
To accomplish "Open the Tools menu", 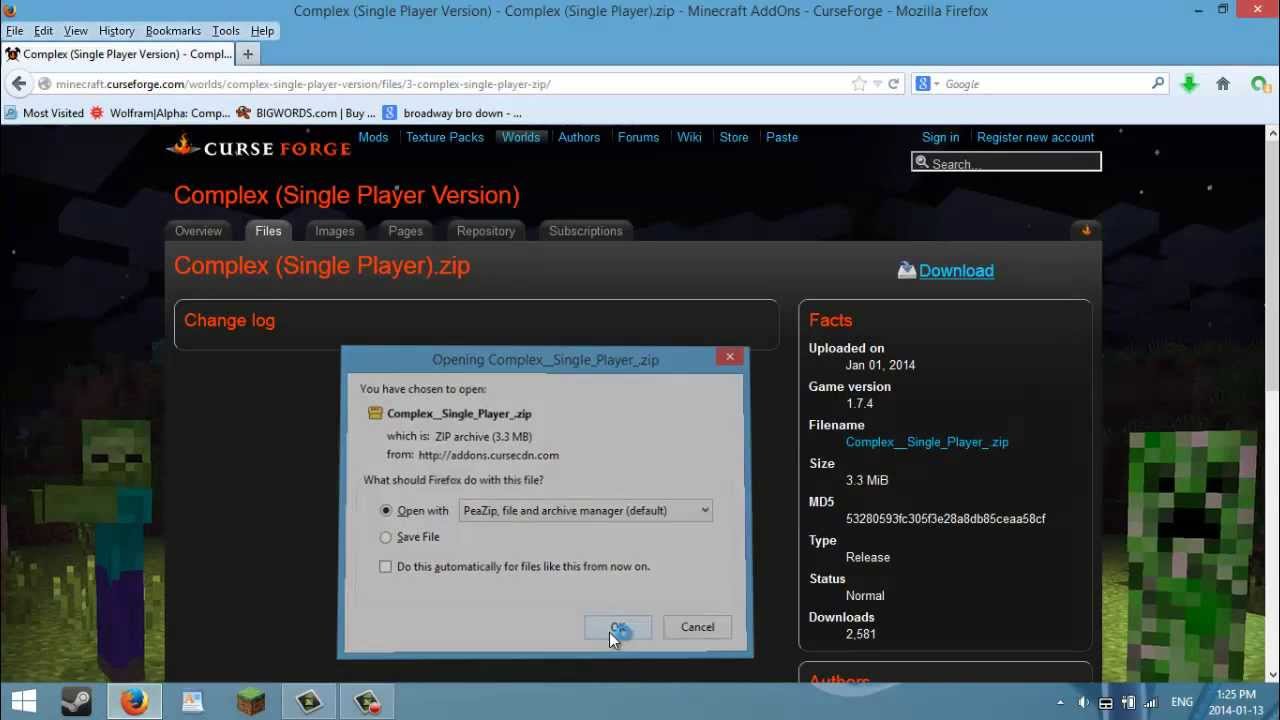I will [x=225, y=31].
